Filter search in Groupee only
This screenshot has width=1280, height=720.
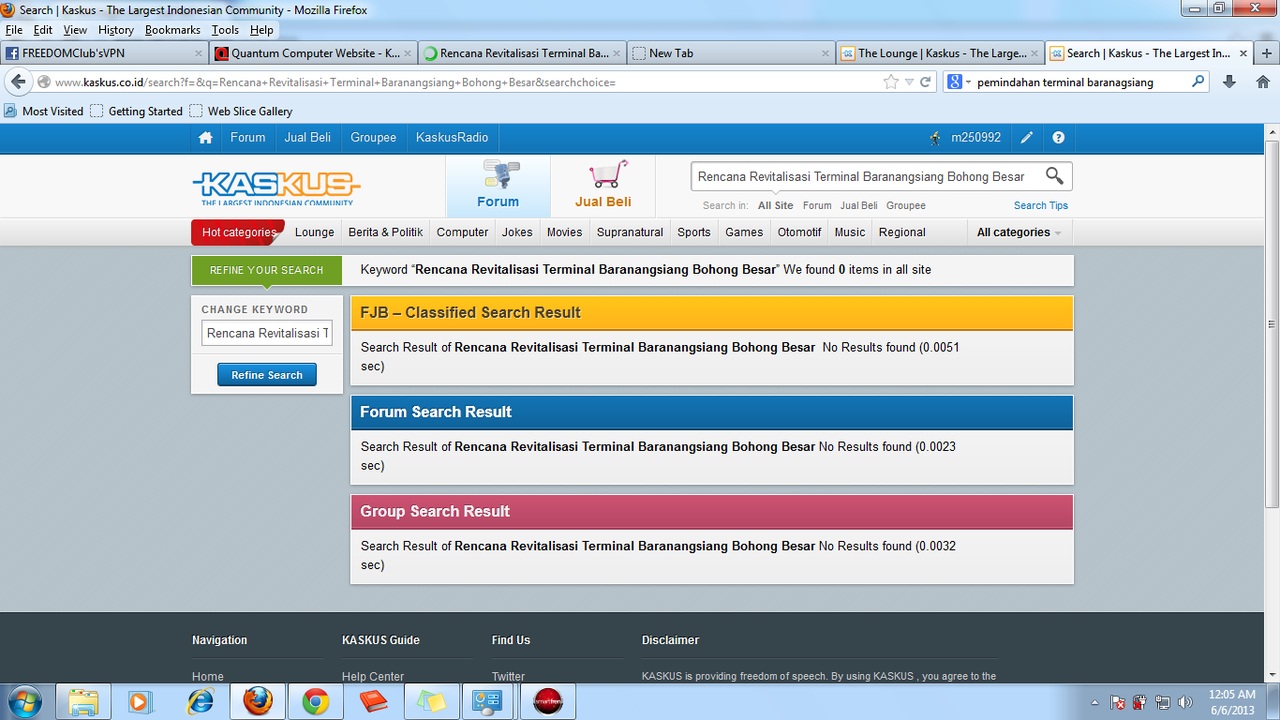coord(906,205)
